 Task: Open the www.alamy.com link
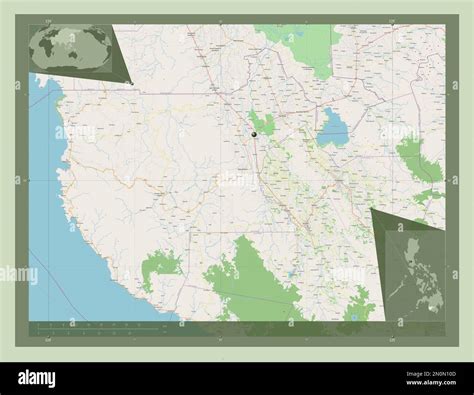[431, 383]
